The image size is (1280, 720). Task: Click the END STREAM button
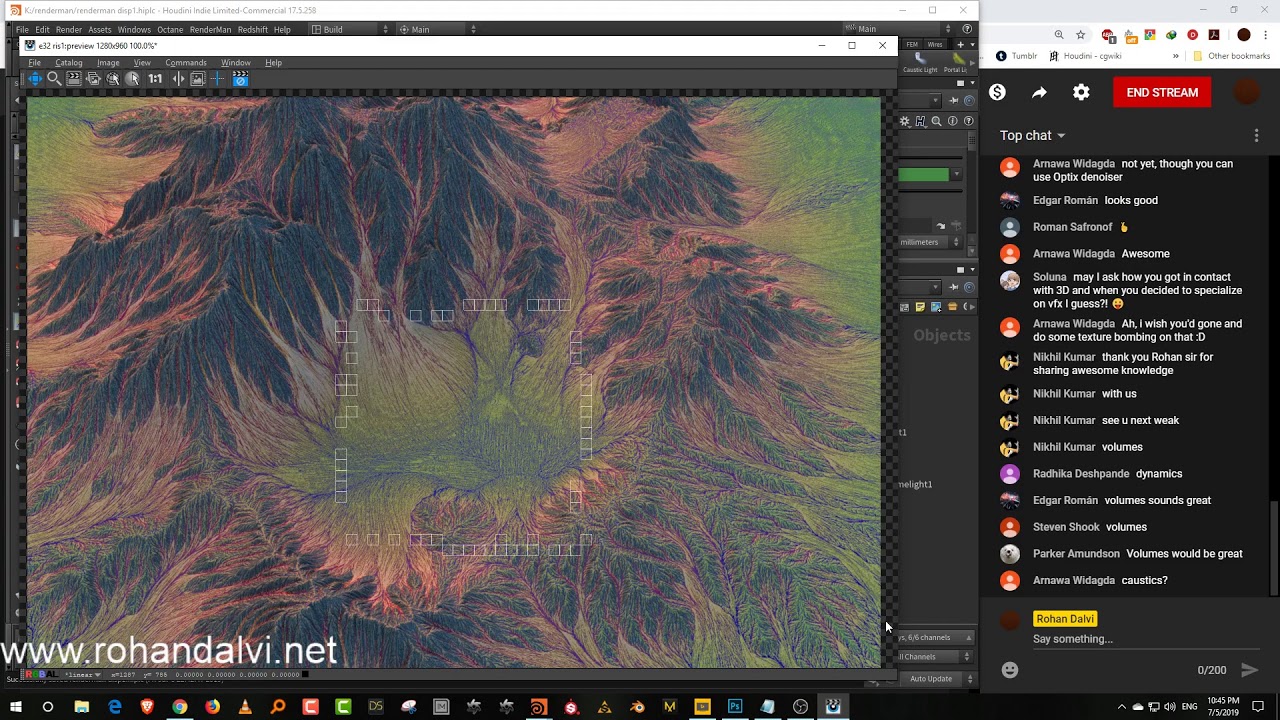pyautogui.click(x=1162, y=92)
